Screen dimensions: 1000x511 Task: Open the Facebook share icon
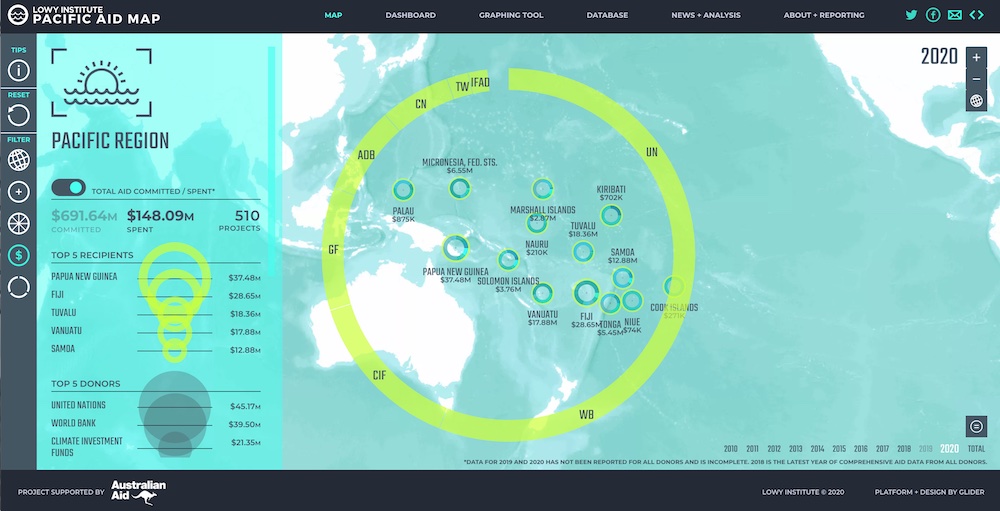pyautogui.click(x=933, y=15)
